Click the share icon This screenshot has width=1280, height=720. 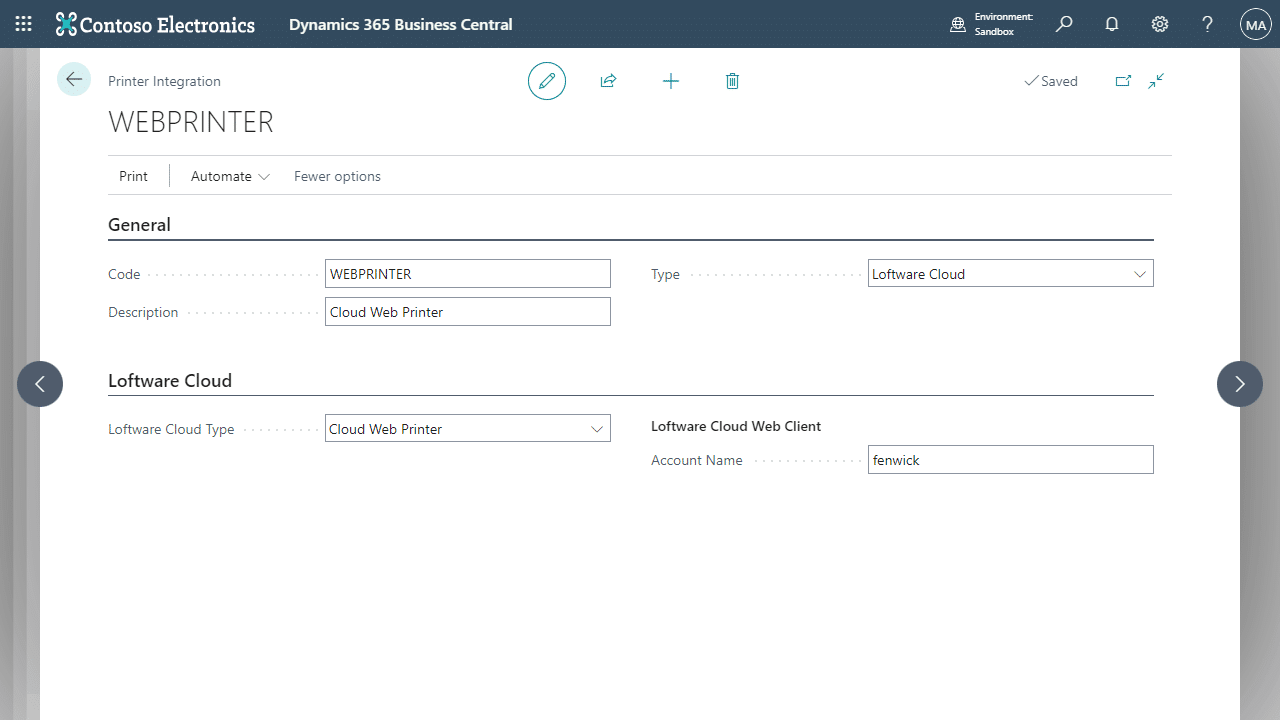point(608,81)
